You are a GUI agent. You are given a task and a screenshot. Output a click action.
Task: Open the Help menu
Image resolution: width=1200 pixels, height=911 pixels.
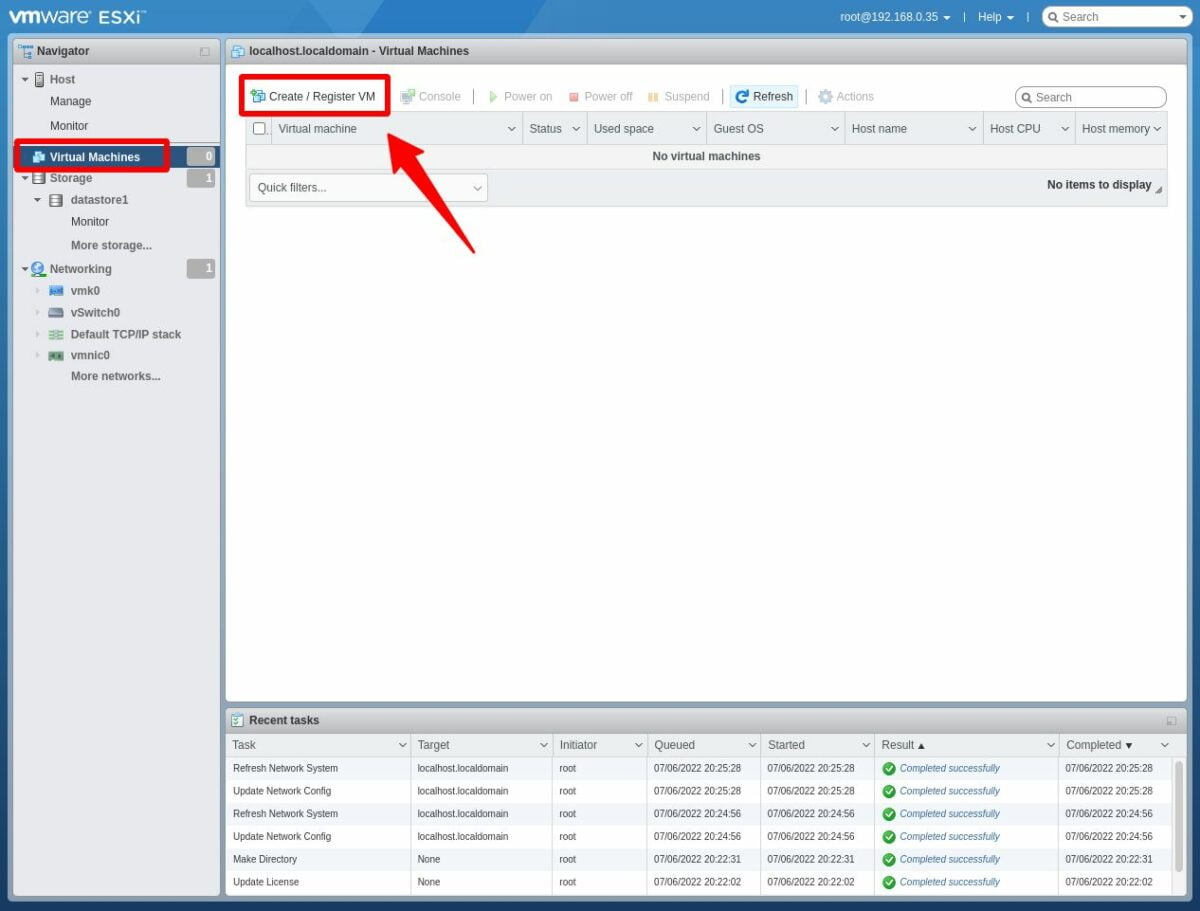(x=993, y=16)
